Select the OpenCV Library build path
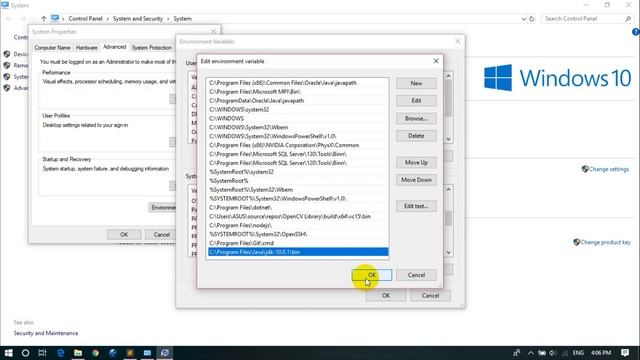Viewport: 640px width, 360px height. [298, 217]
